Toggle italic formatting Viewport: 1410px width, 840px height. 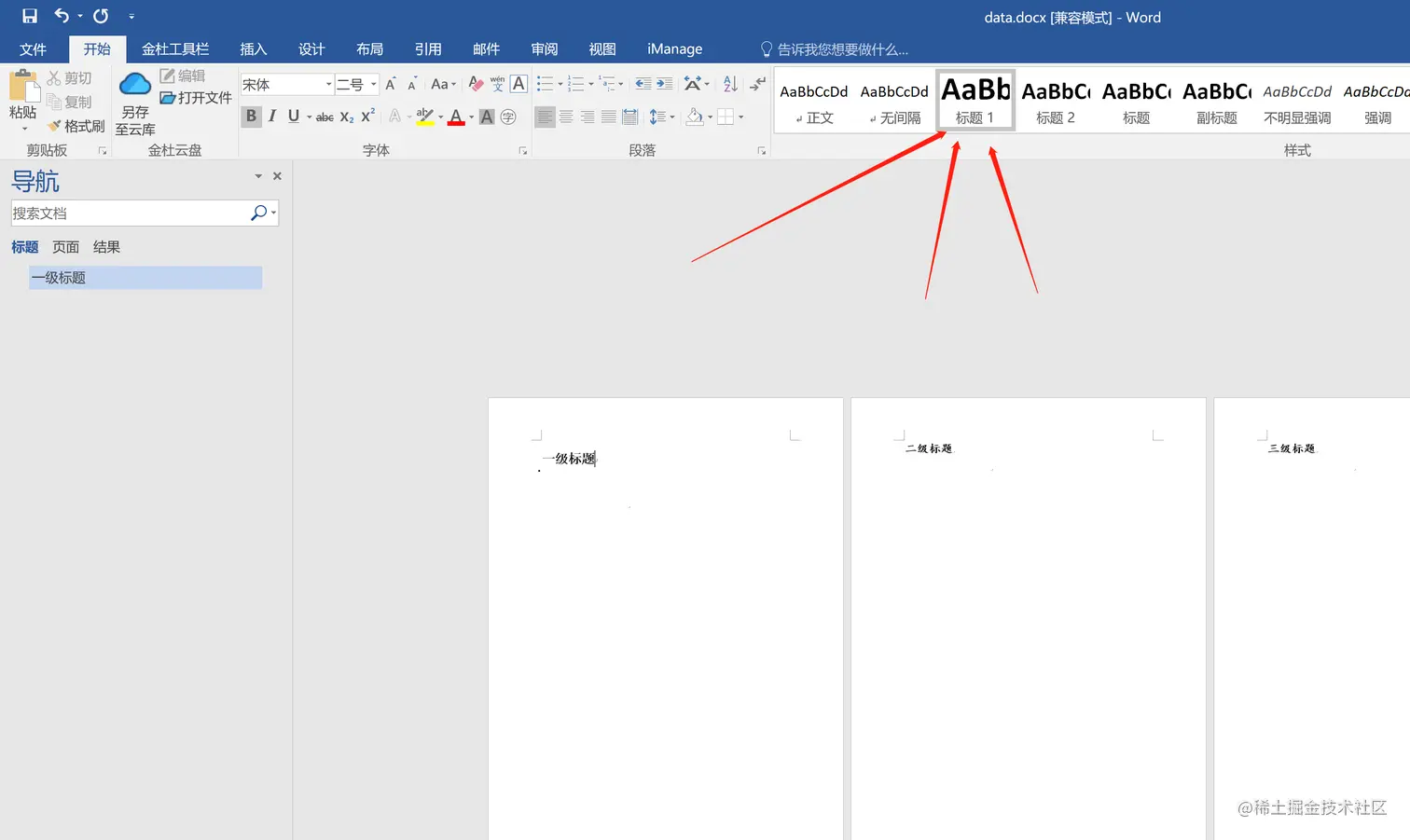[x=272, y=117]
